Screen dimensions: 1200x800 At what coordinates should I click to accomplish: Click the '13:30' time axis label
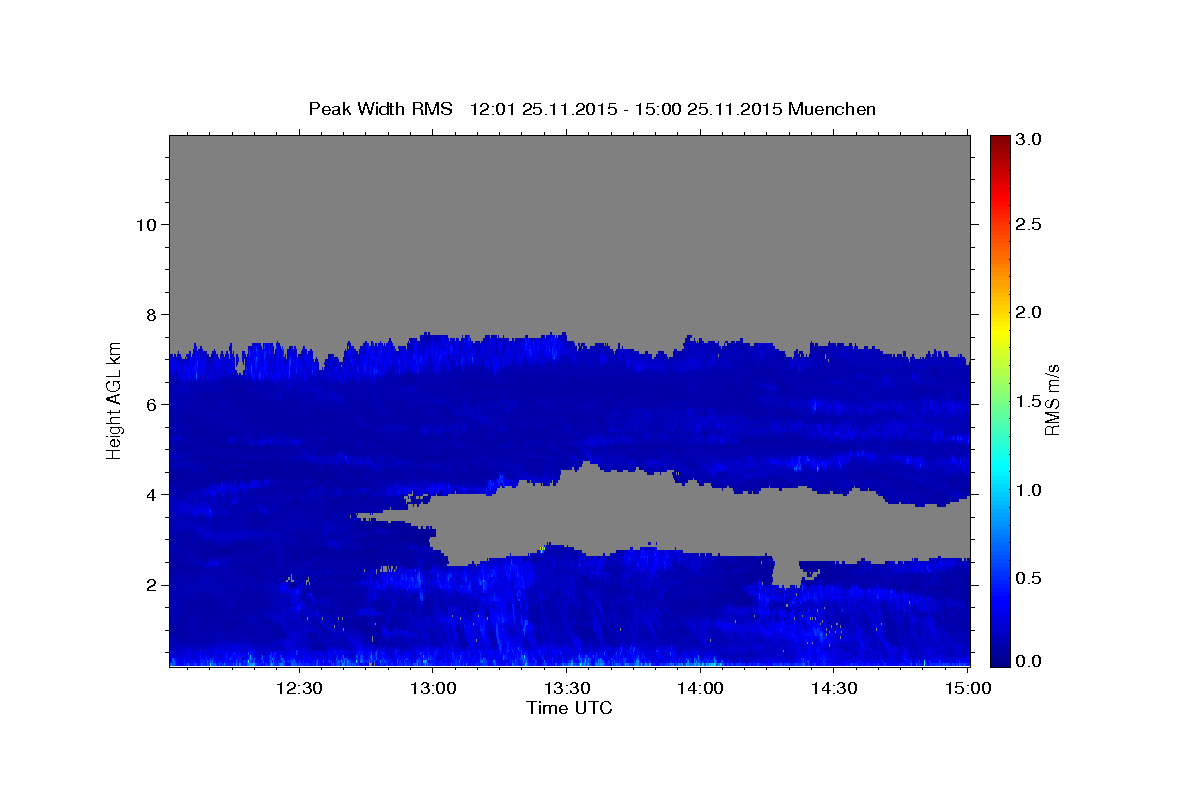click(x=566, y=688)
